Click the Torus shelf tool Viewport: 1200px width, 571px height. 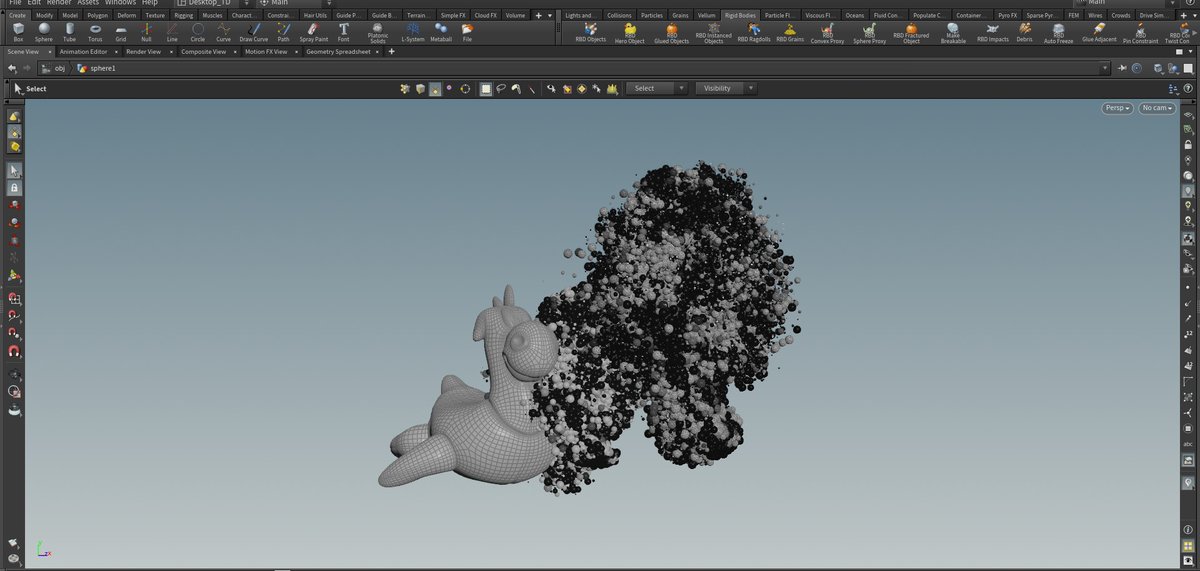tap(95, 32)
